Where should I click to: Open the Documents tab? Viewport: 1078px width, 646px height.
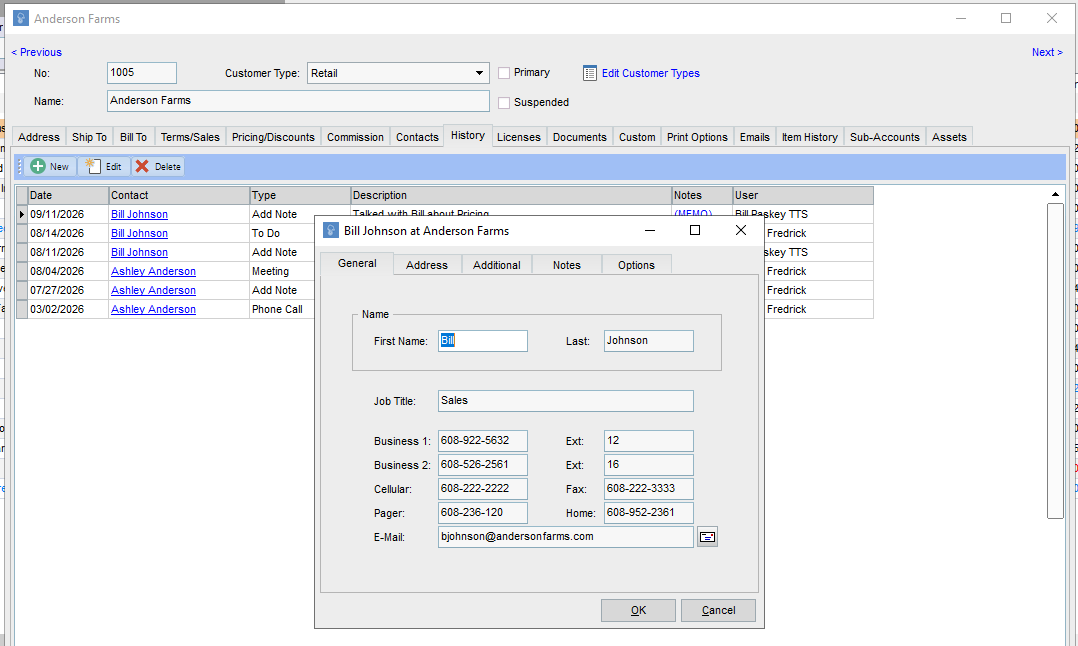point(580,137)
